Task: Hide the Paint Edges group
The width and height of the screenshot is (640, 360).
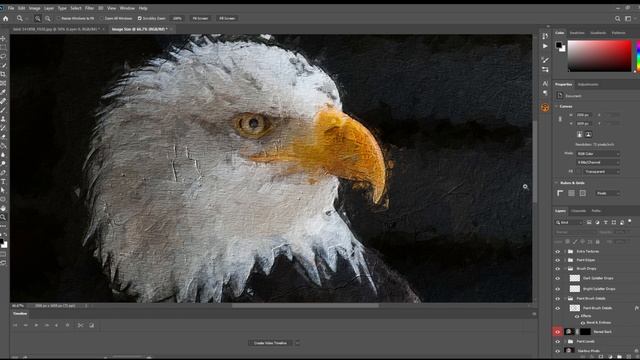Action: coord(558,260)
